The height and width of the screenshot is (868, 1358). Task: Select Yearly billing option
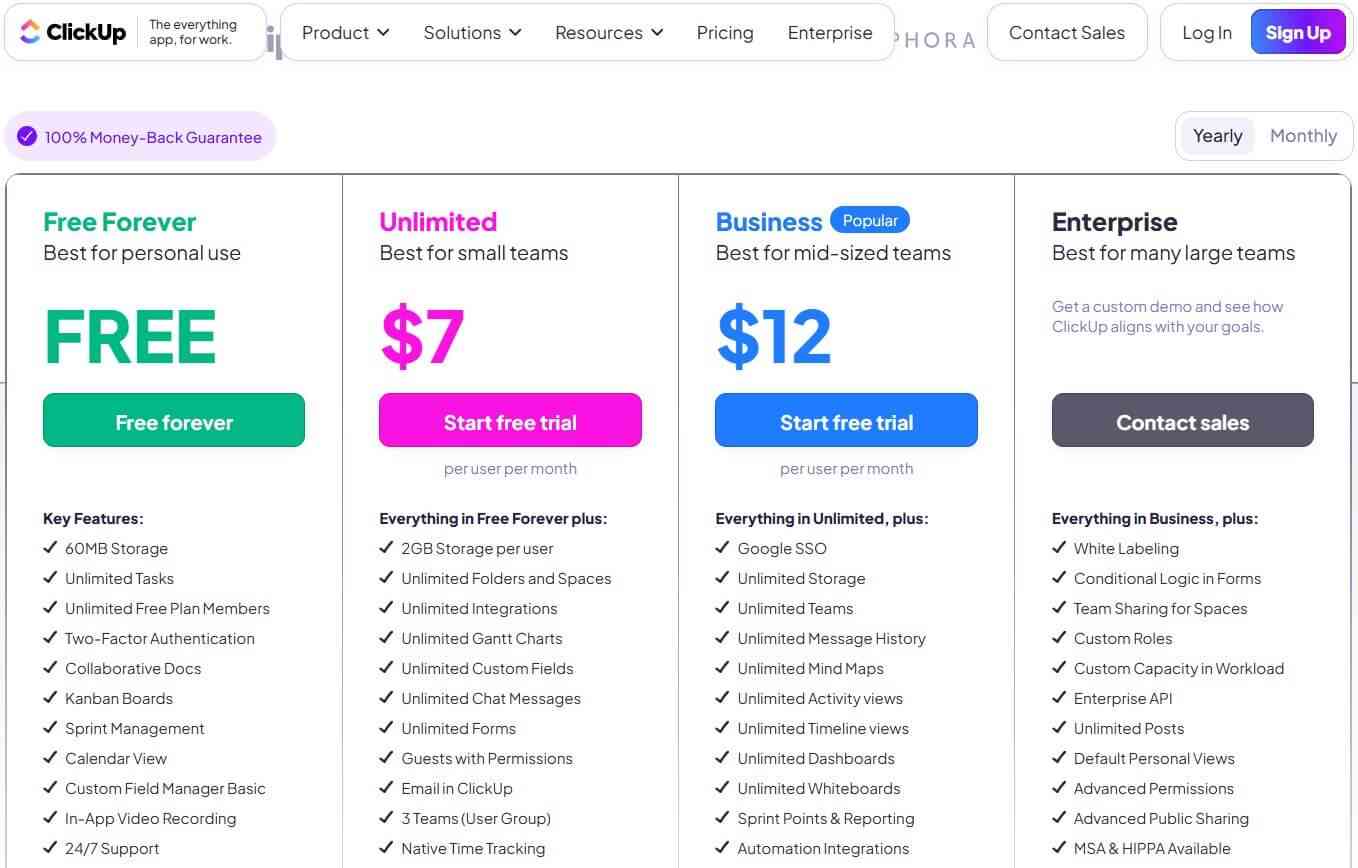pyautogui.click(x=1217, y=136)
